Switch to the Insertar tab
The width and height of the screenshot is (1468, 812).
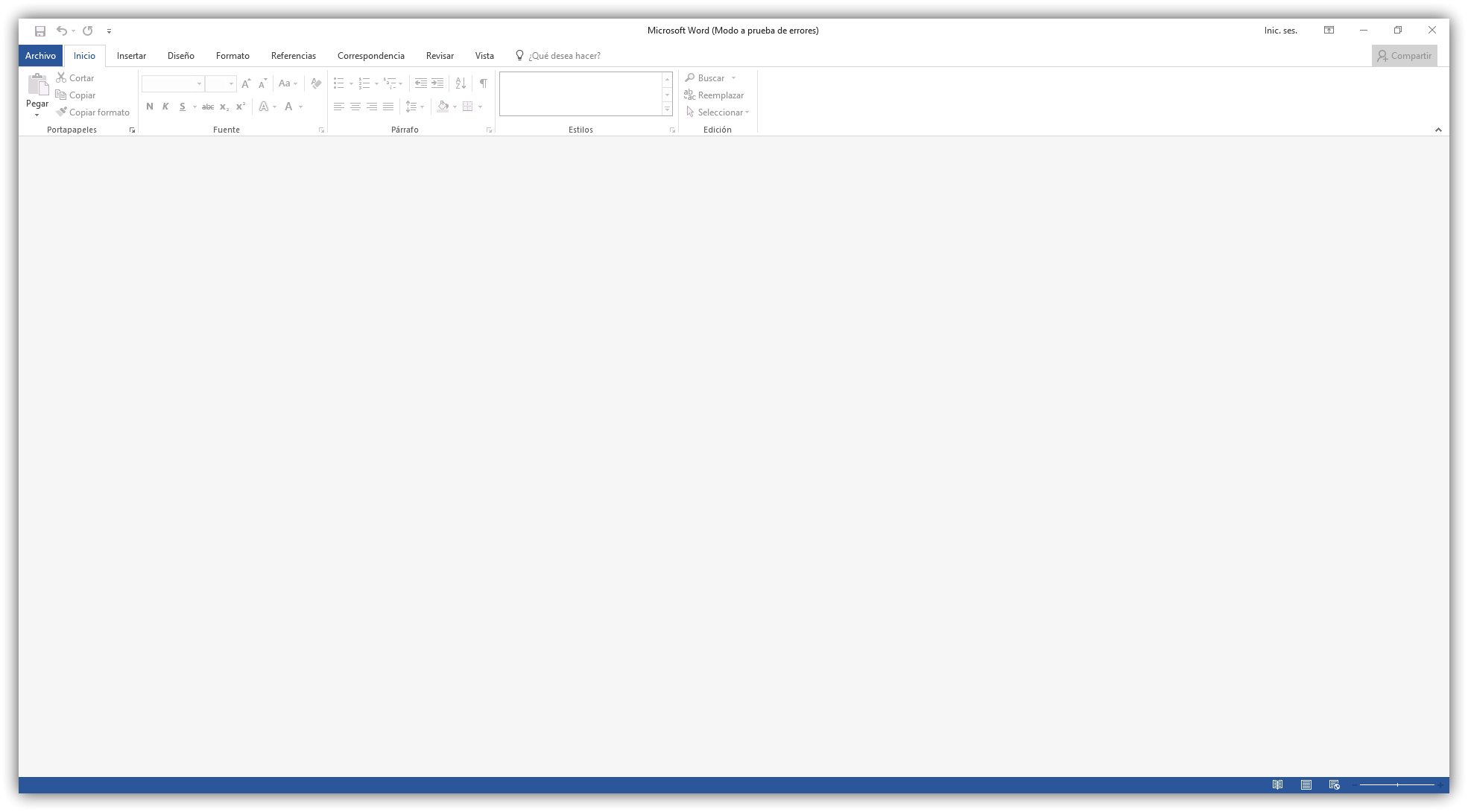[x=131, y=56]
